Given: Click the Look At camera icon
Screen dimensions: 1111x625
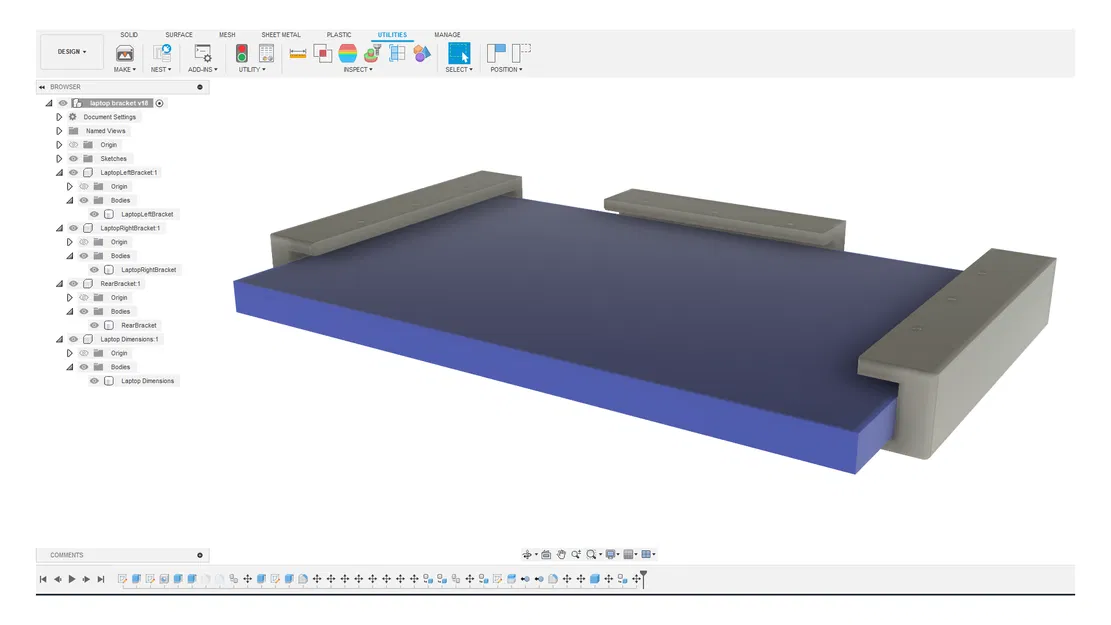Looking at the screenshot, I should [x=546, y=555].
